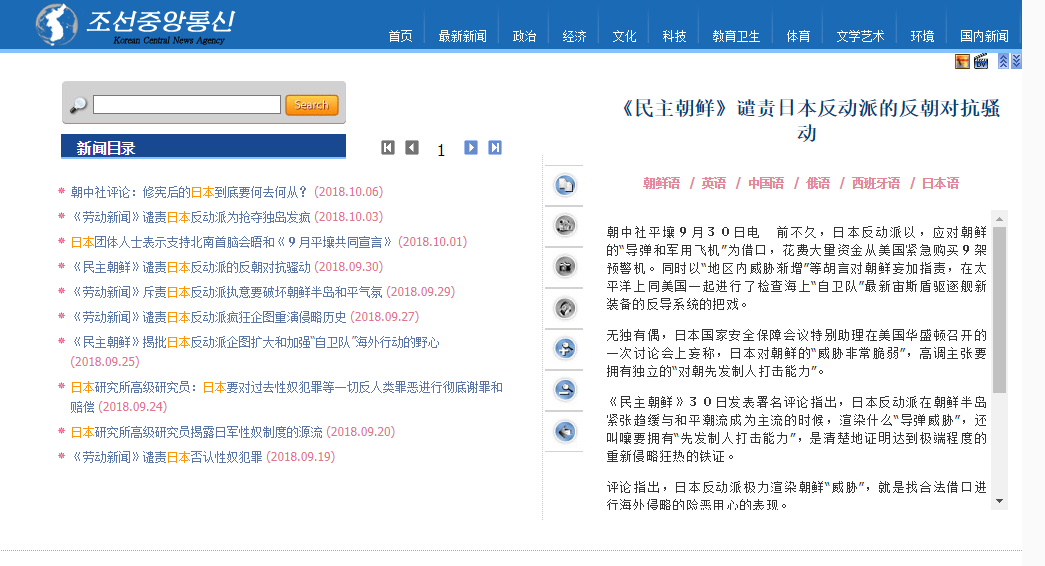The height and width of the screenshot is (566, 1045).
Task: Go to first page of news list
Action: click(388, 147)
